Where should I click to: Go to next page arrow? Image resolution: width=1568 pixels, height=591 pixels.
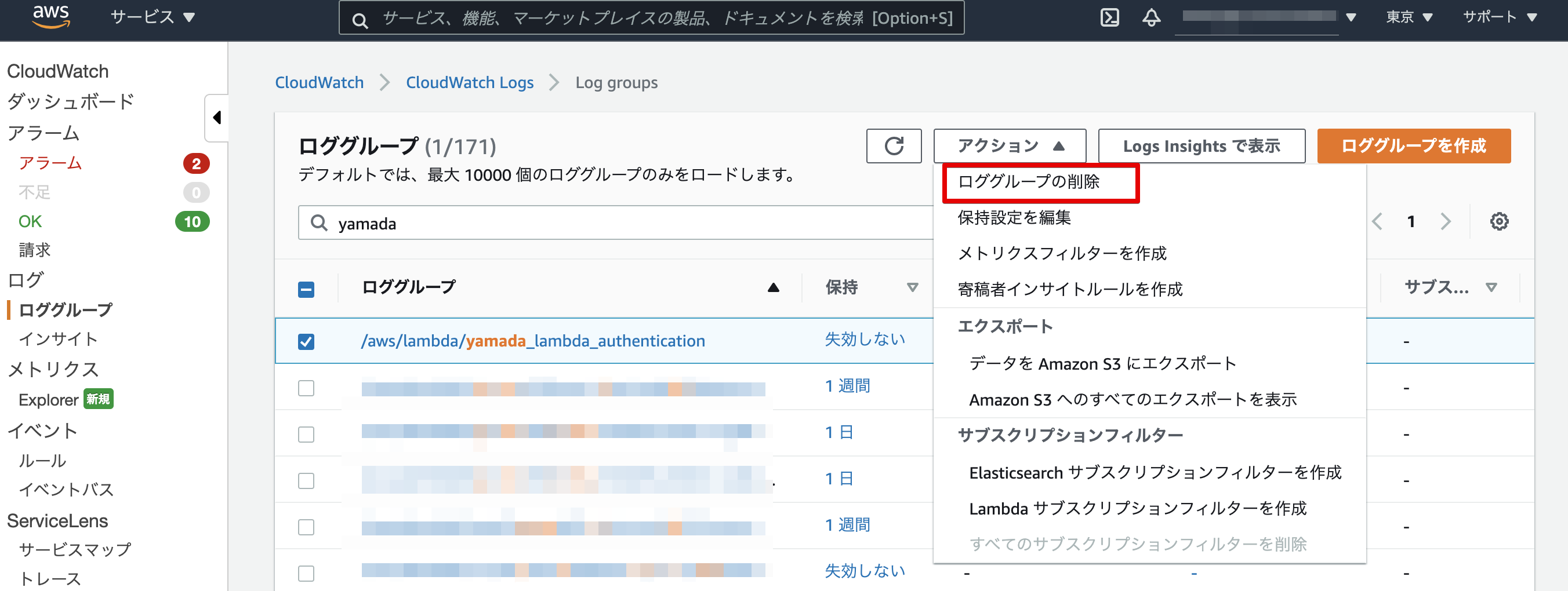tap(1446, 221)
